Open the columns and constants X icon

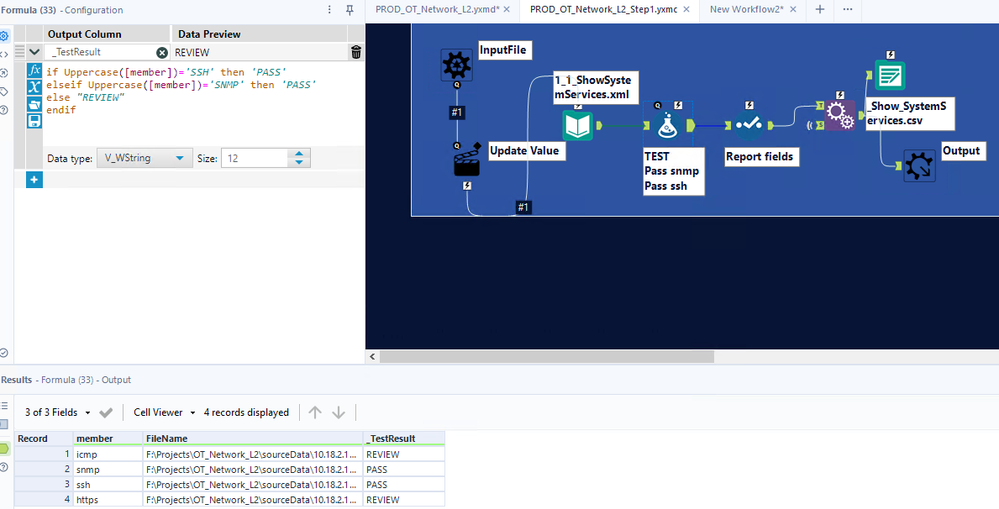34,87
